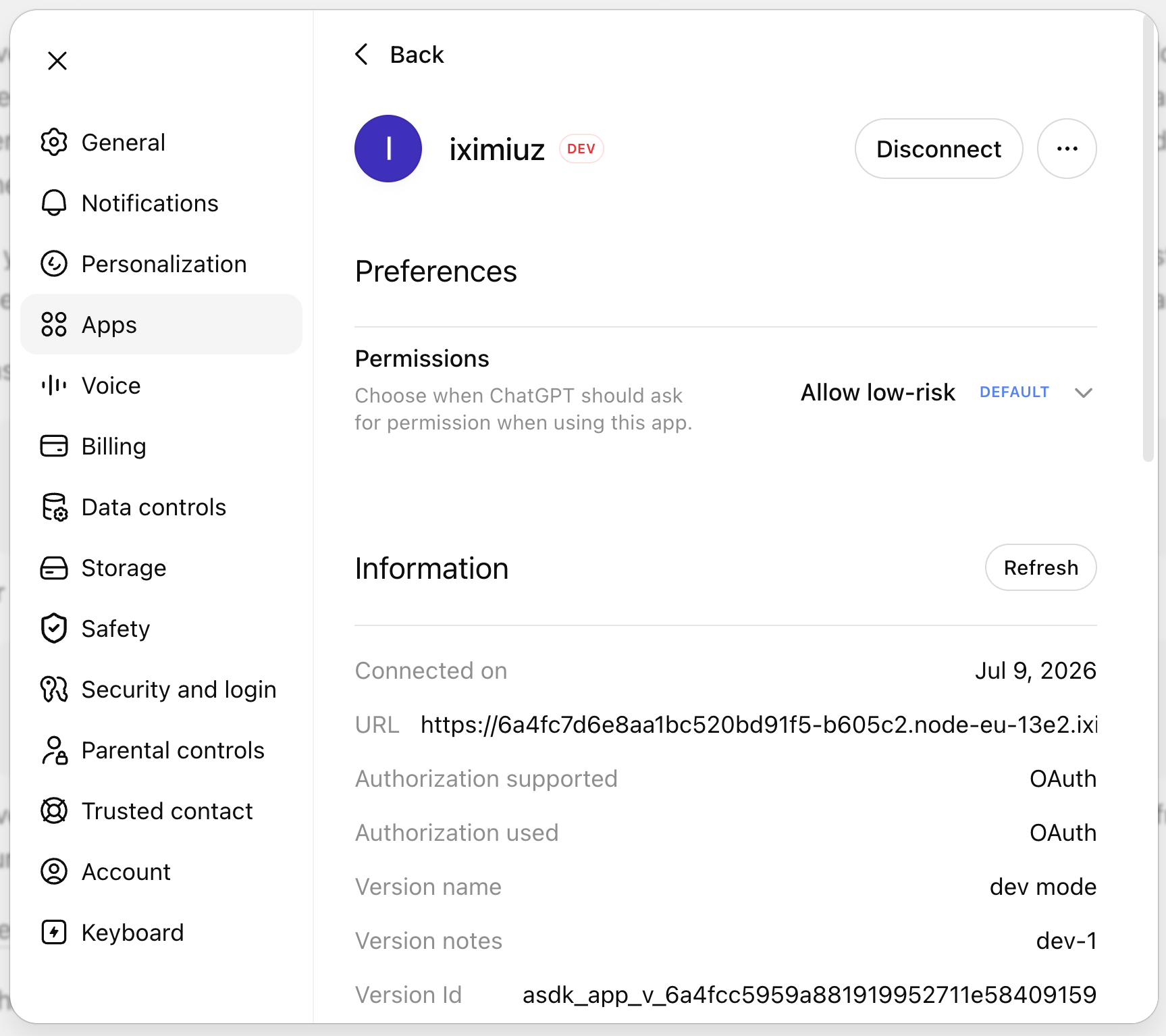Expand the permissions dropdown chevron
Image resolution: width=1166 pixels, height=1036 pixels.
pos(1083,393)
